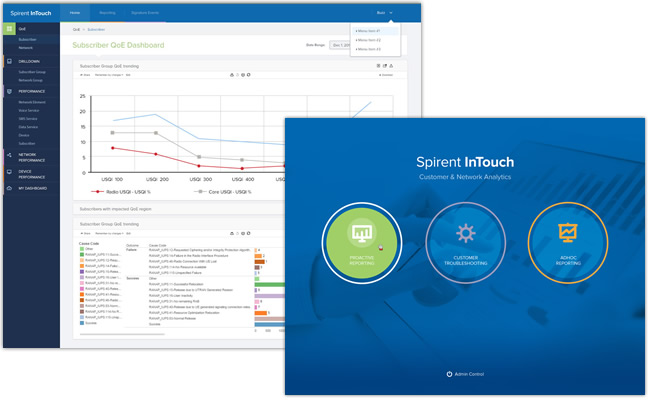Choose Menu Item #1 from the dropdown
This screenshot has width=650, height=400.
tap(375, 31)
